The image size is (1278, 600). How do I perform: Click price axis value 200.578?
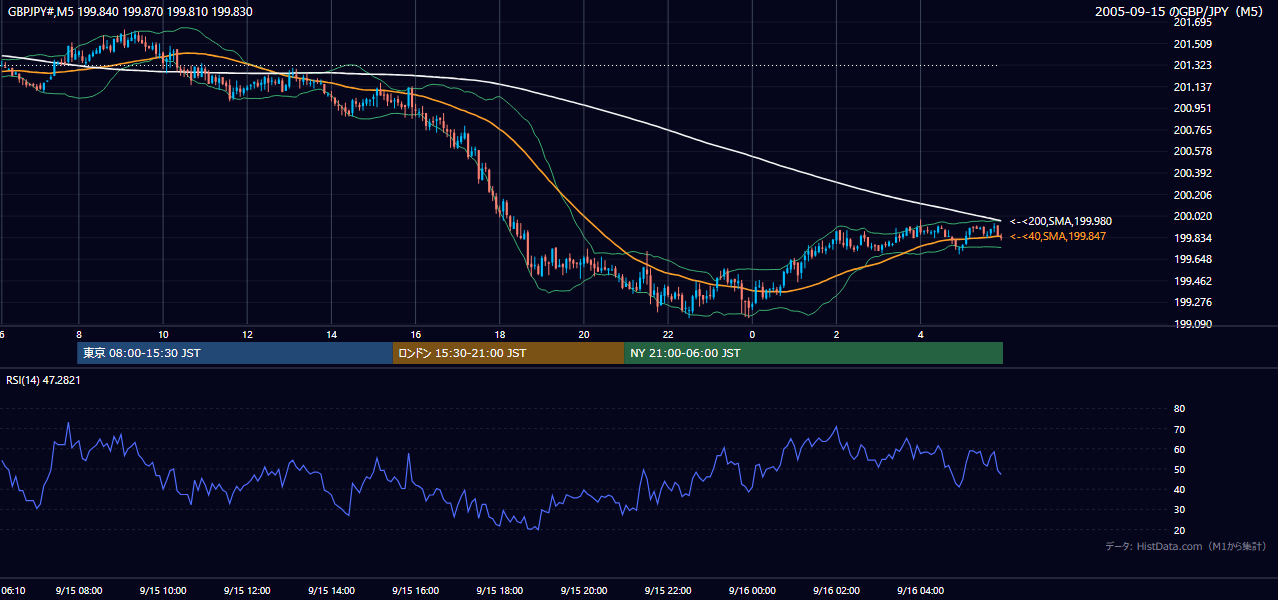[1191, 151]
